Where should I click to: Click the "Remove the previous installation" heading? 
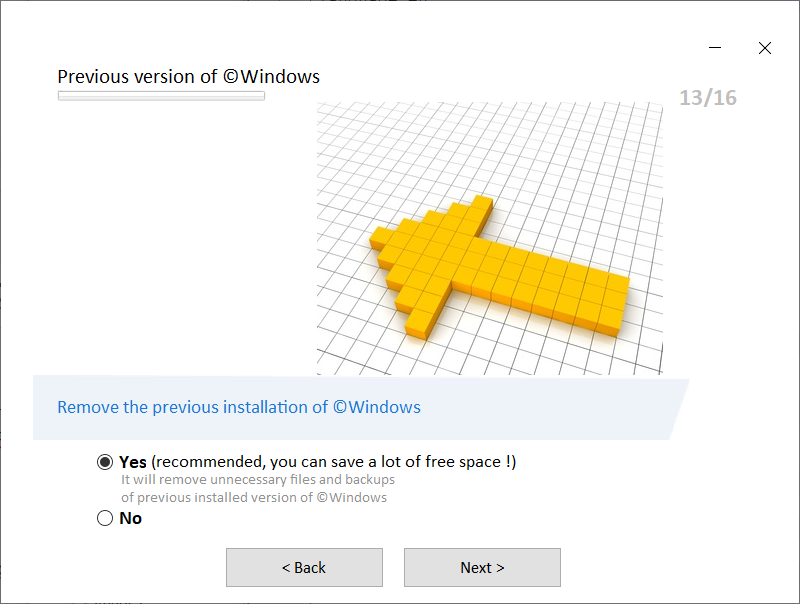pyautogui.click(x=239, y=407)
